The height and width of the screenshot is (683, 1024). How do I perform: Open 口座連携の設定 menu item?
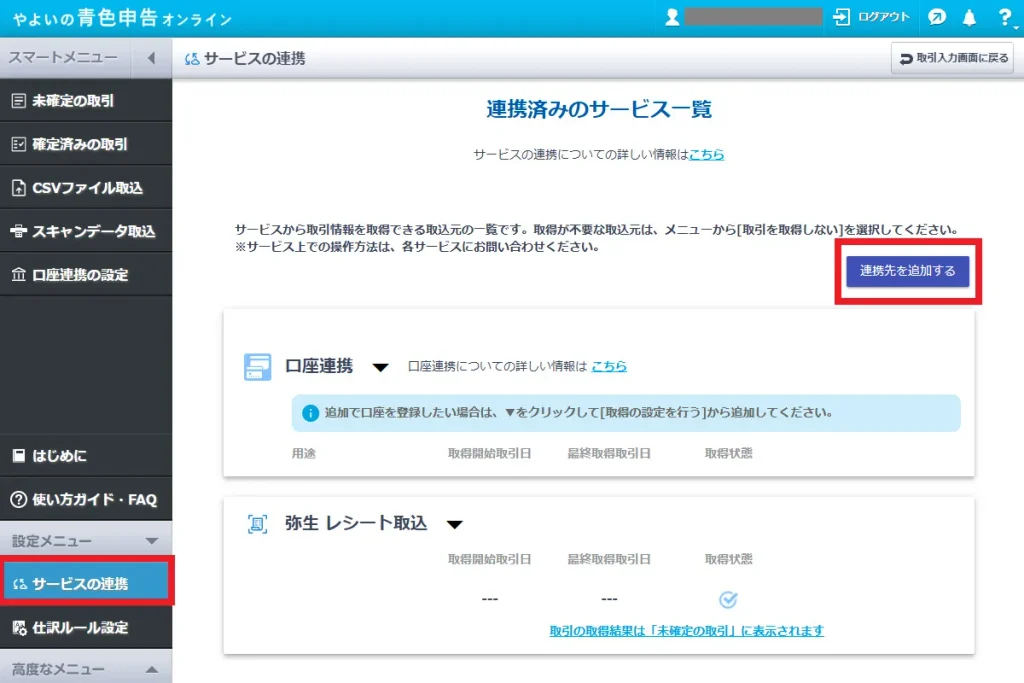pos(86,275)
